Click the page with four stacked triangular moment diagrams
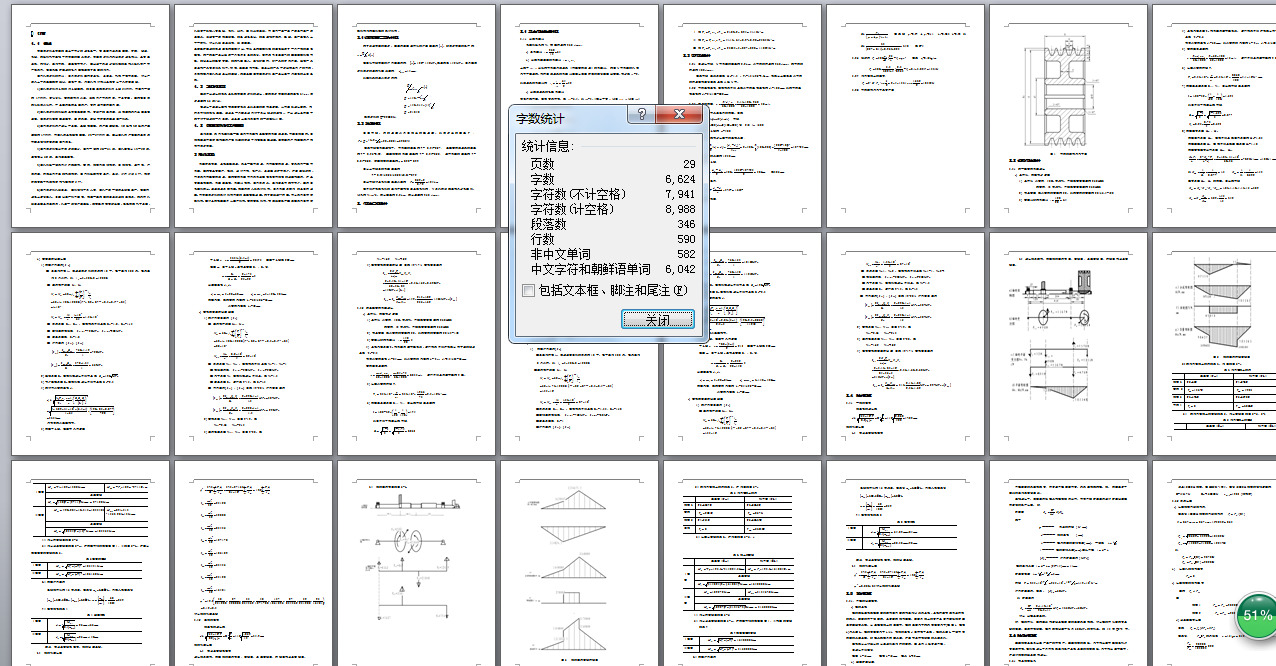 (x=579, y=563)
